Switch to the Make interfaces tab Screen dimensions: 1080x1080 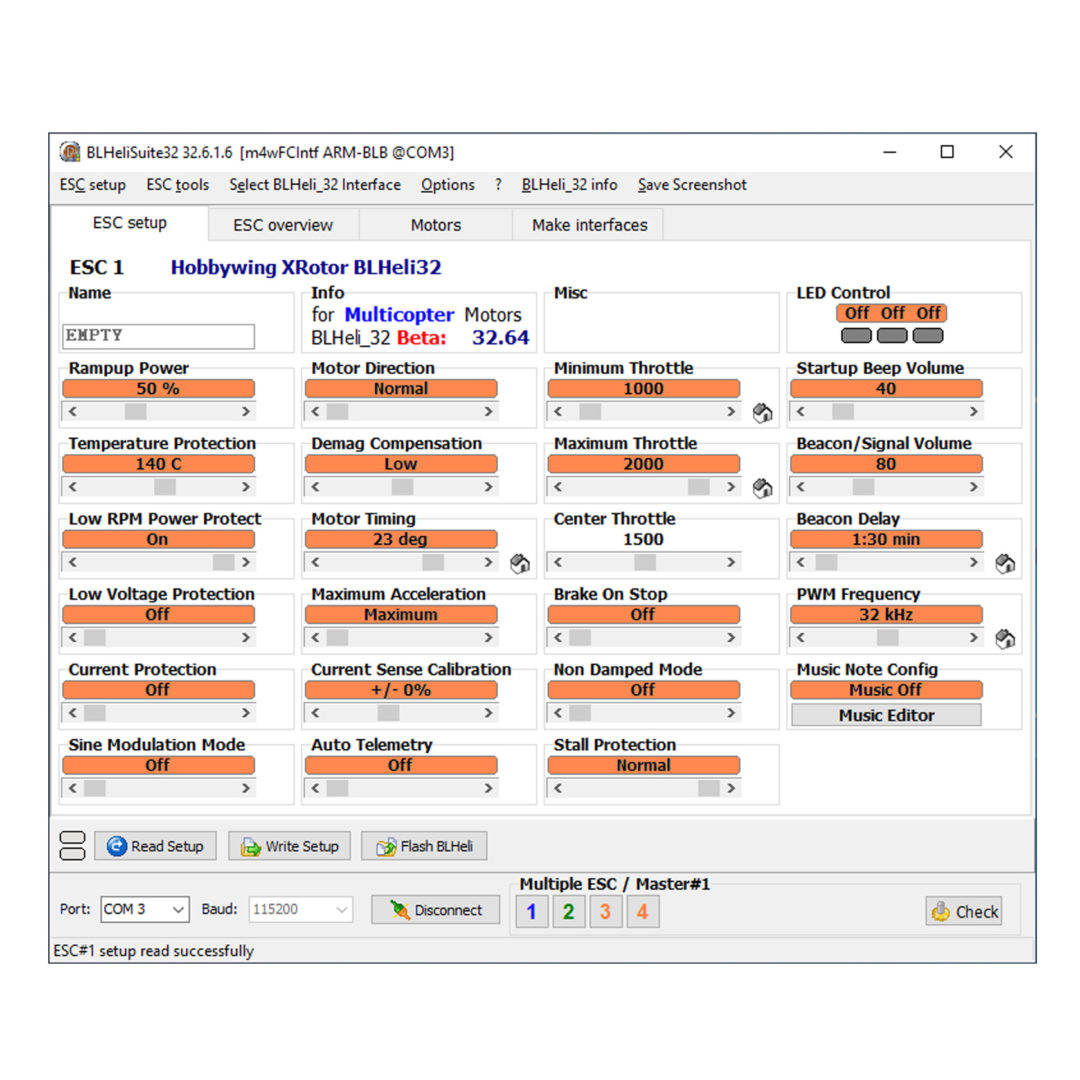click(x=590, y=225)
